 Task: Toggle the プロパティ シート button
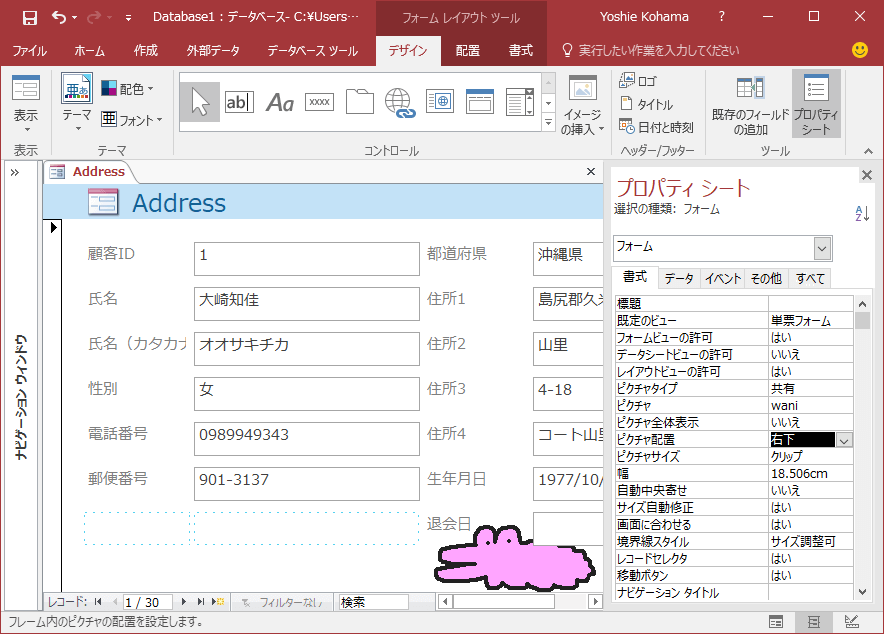click(816, 104)
